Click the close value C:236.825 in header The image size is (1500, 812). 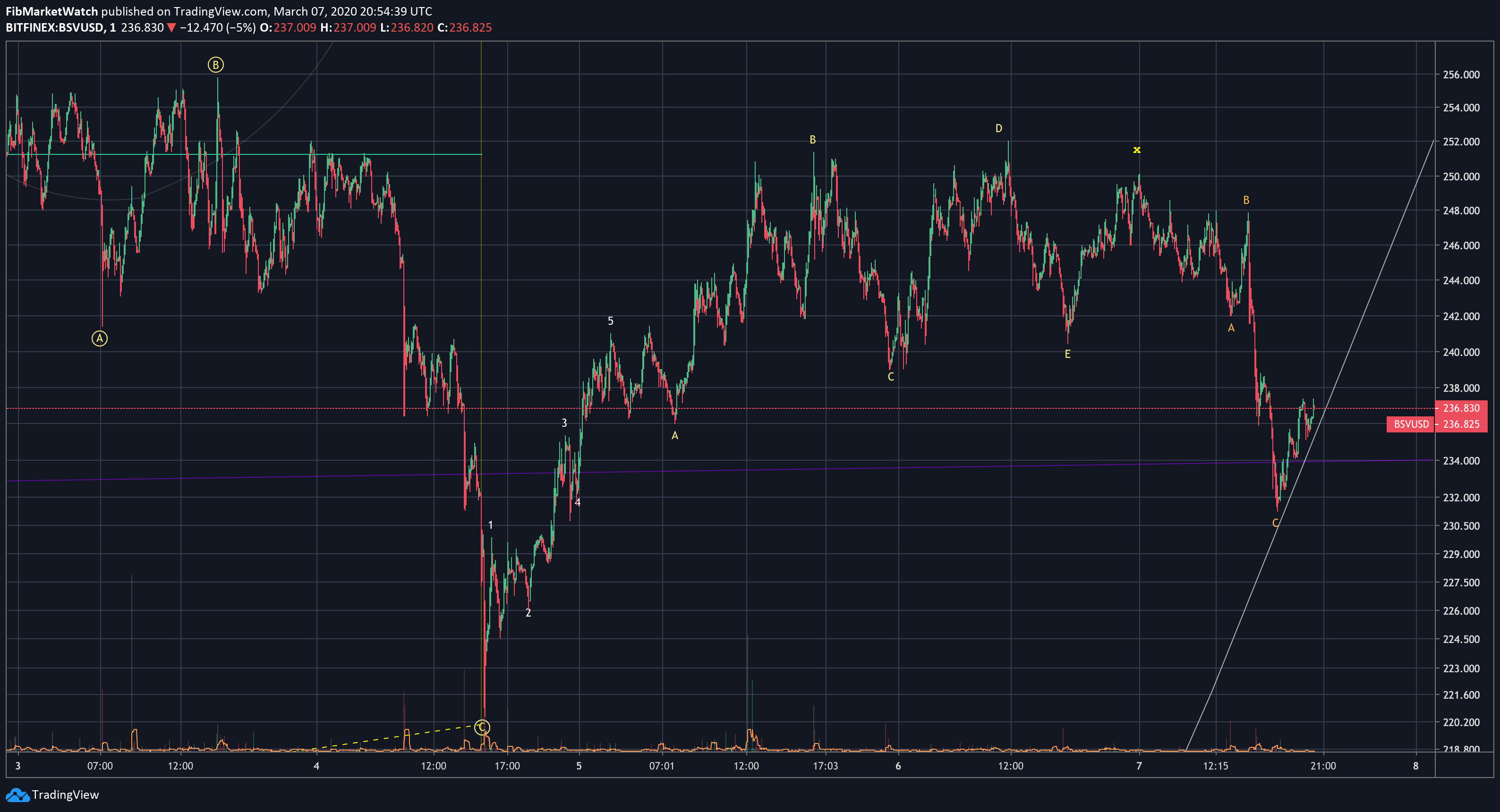coord(465,27)
